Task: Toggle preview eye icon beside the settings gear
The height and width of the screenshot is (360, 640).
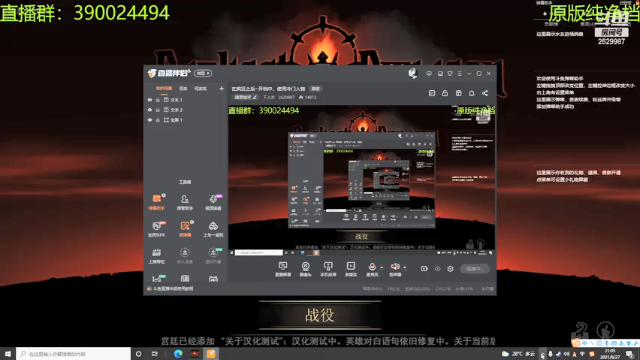Action: (x=438, y=269)
